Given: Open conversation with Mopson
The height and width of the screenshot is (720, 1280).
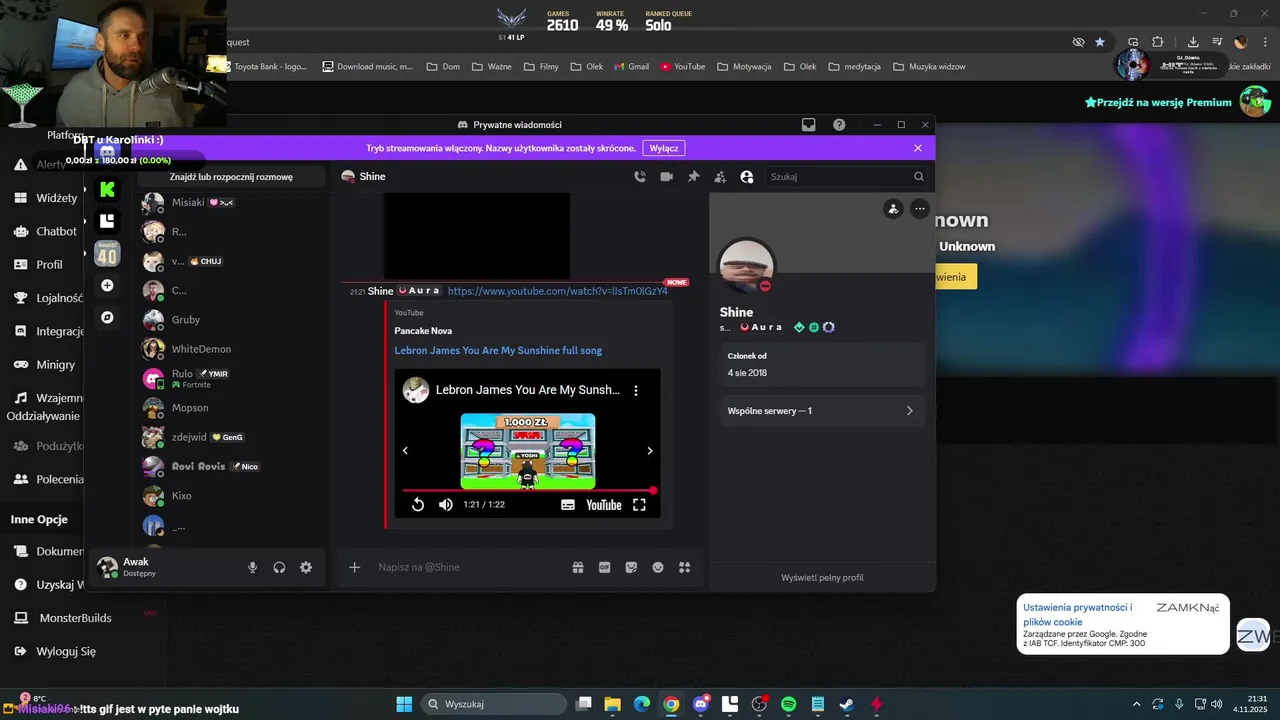Looking at the screenshot, I should 232,408.
